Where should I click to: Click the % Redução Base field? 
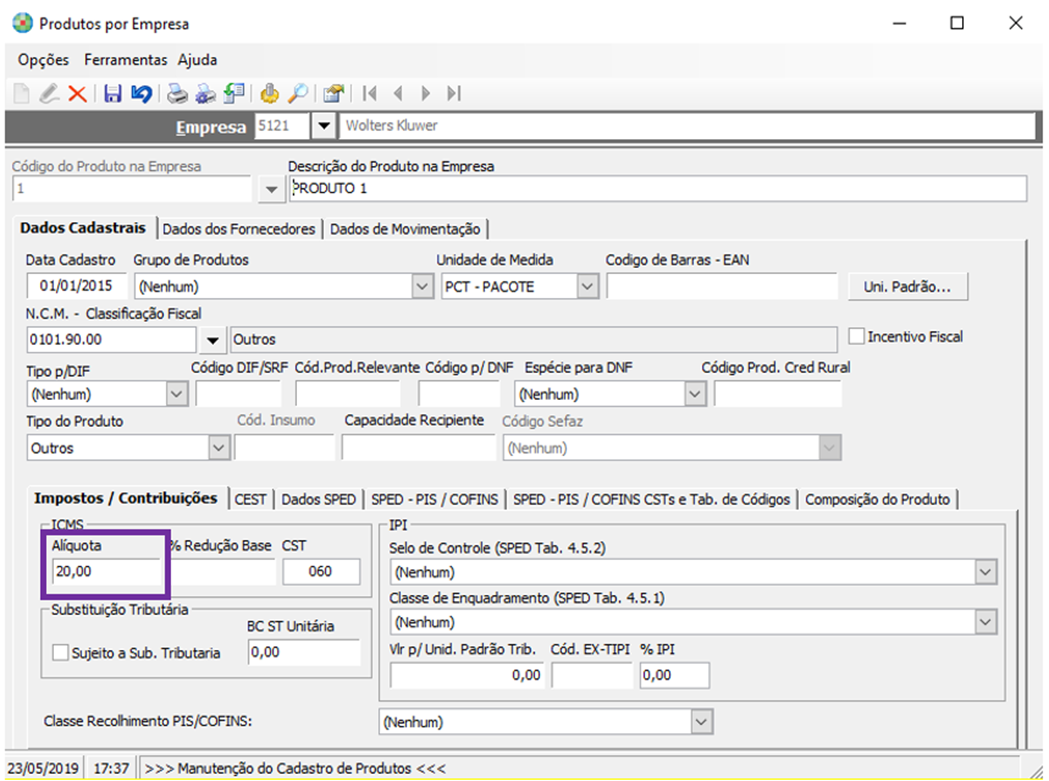(x=222, y=572)
